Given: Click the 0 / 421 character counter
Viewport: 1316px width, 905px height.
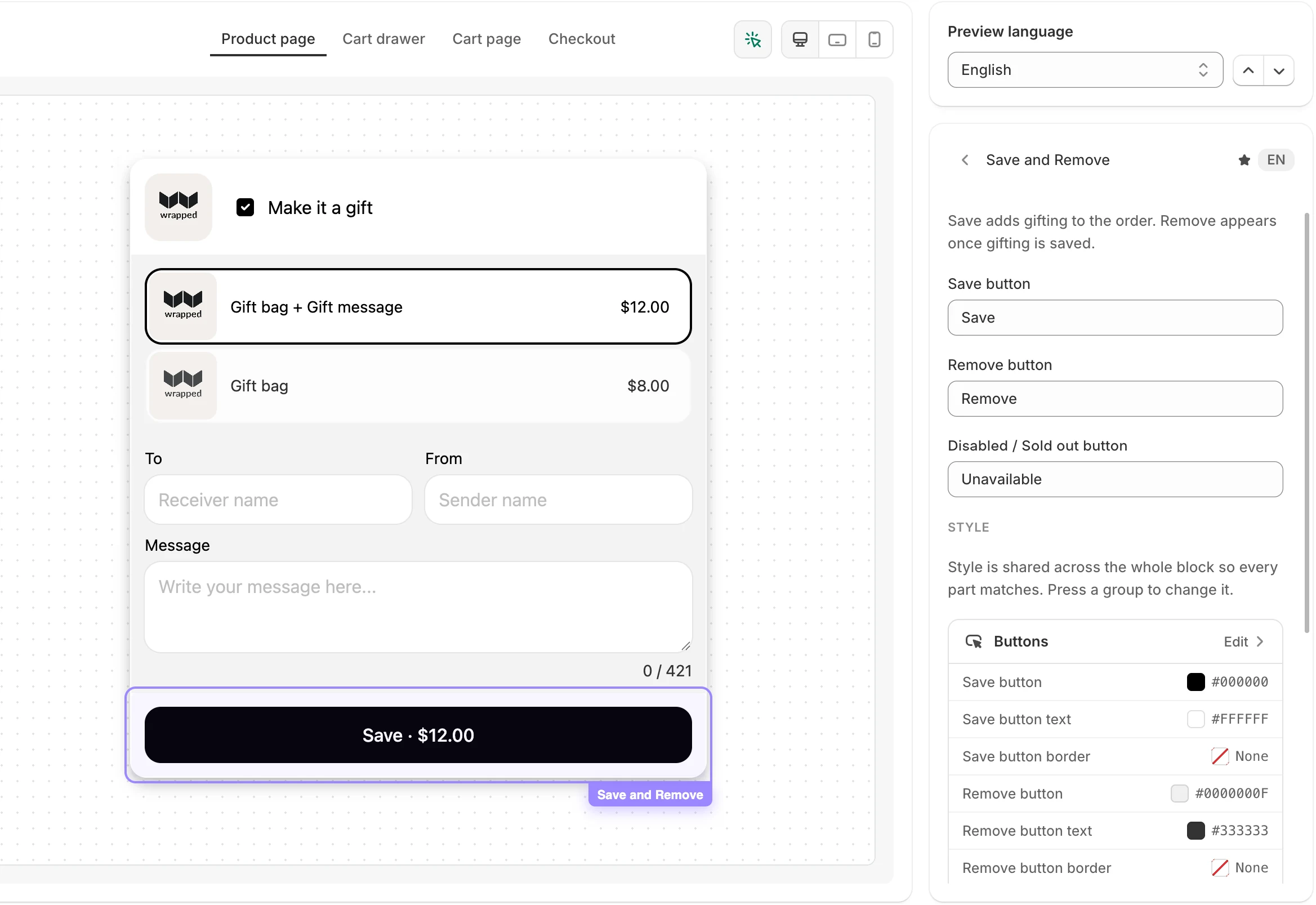Looking at the screenshot, I should pyautogui.click(x=668, y=672).
